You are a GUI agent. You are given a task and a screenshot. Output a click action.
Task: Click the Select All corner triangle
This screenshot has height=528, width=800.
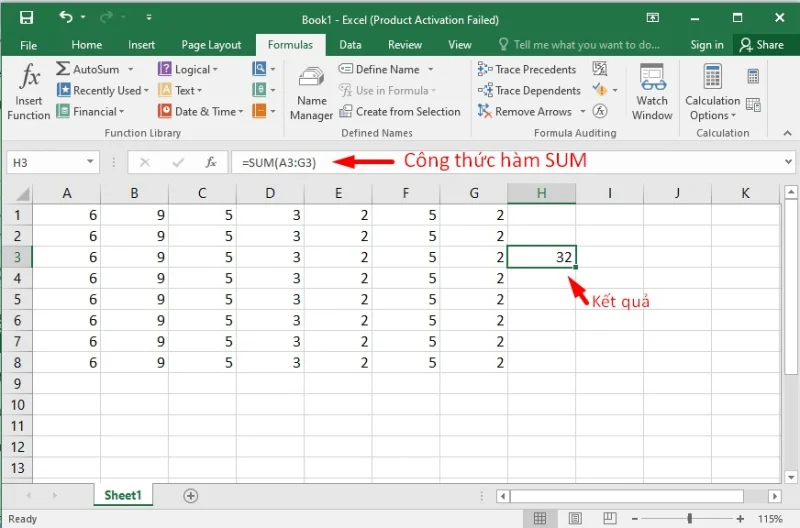pos(22,194)
